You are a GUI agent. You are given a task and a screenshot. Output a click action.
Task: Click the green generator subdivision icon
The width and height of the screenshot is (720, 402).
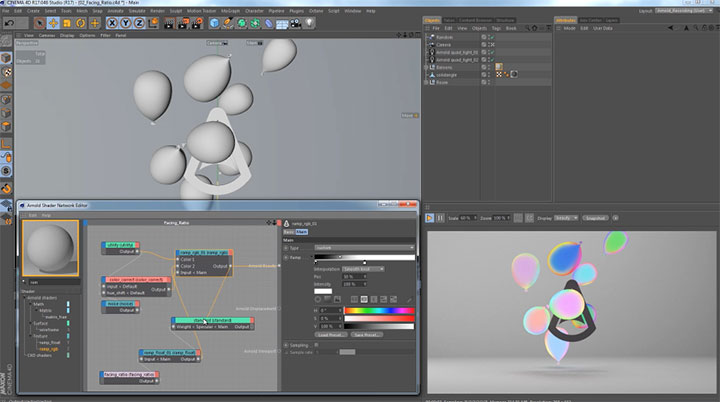coord(242,23)
